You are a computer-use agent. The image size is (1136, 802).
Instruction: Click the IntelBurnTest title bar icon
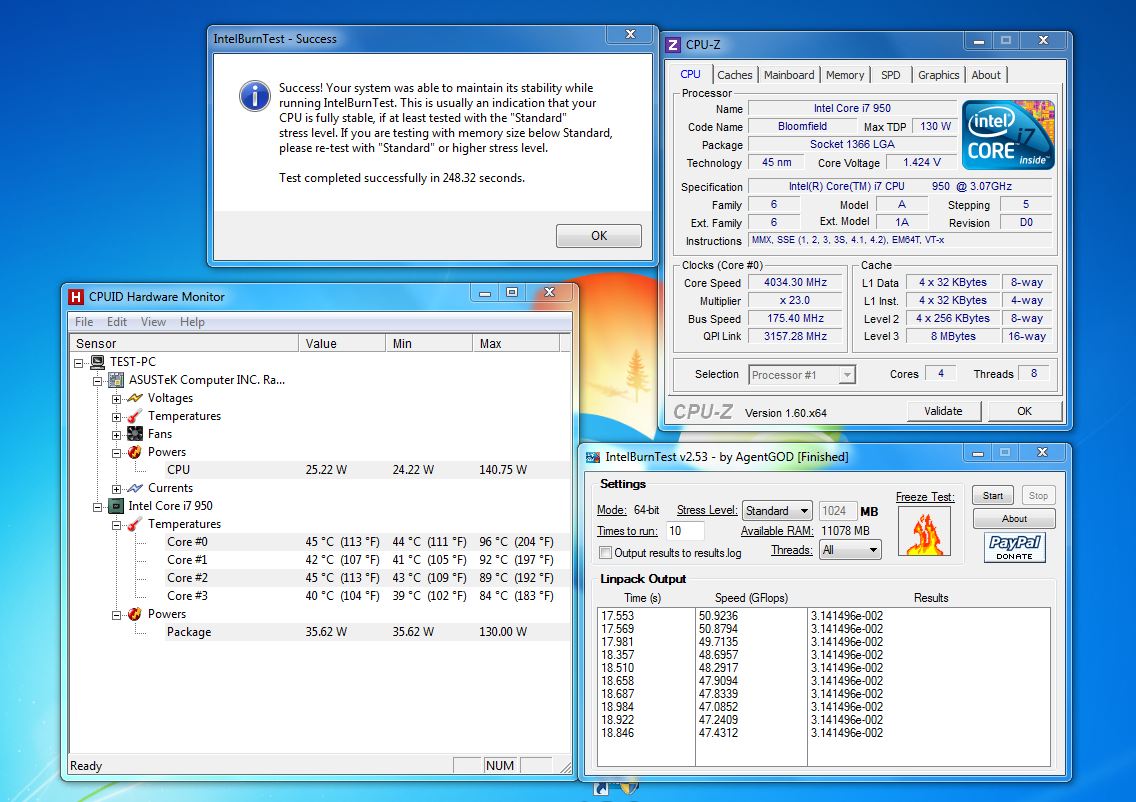pos(593,457)
